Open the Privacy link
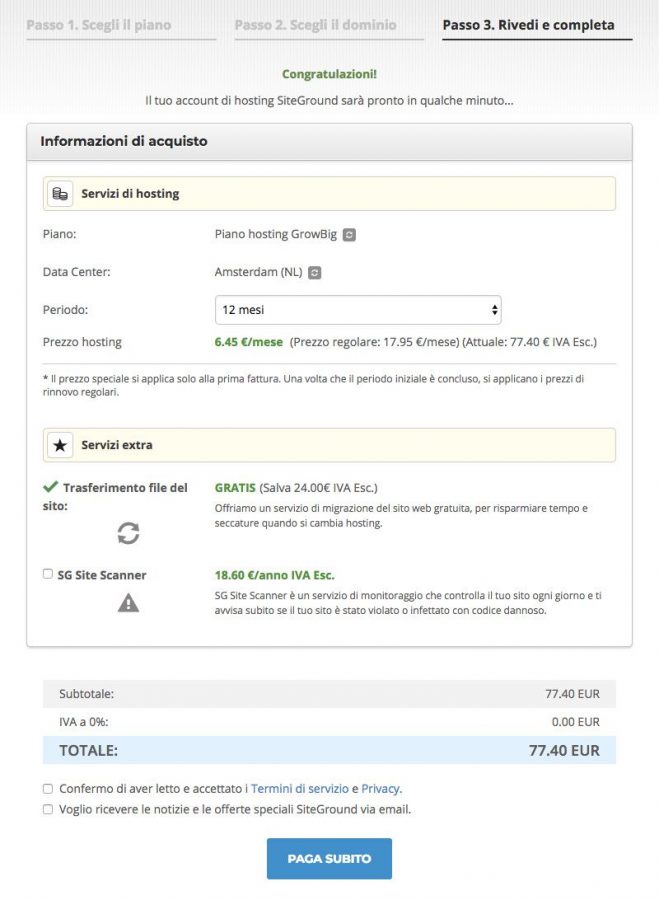This screenshot has height=900, width=659. 381,789
